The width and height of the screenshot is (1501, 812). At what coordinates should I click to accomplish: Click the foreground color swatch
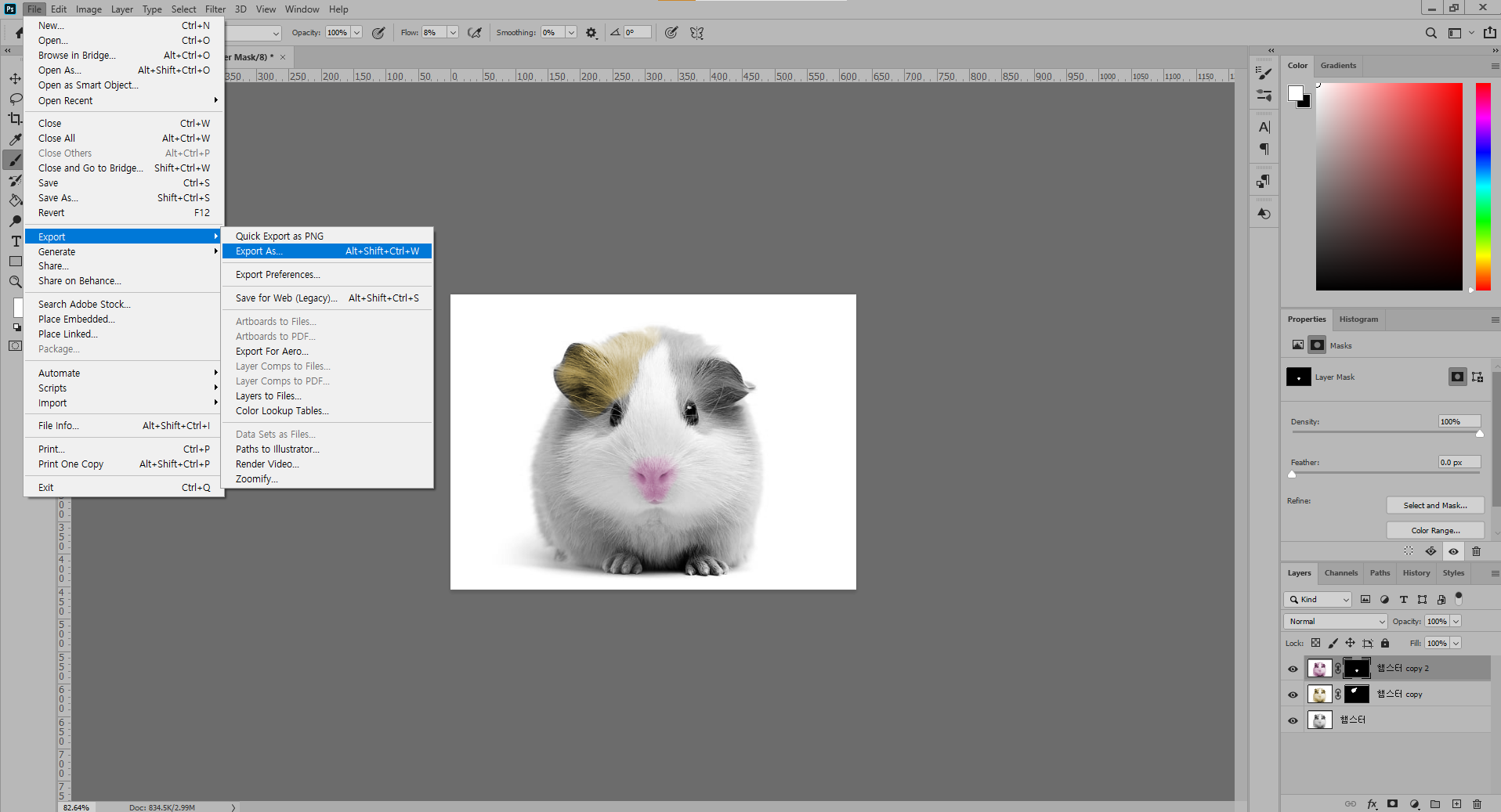(1296, 93)
